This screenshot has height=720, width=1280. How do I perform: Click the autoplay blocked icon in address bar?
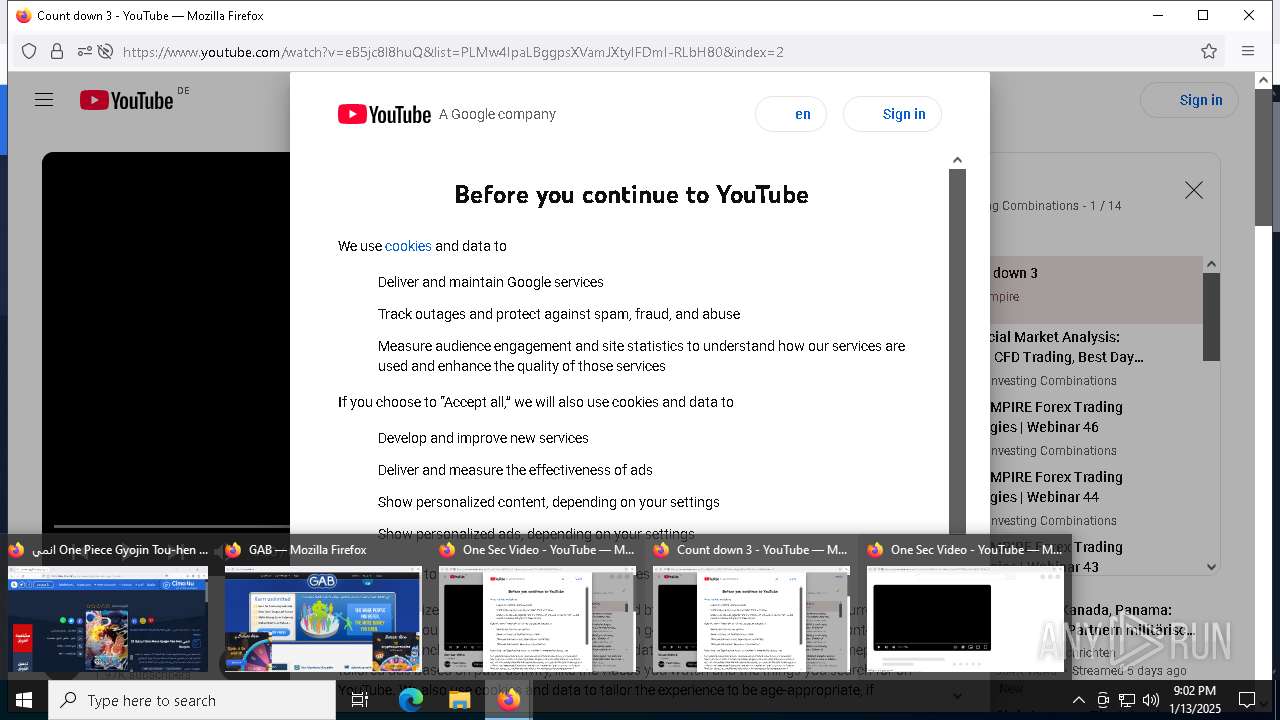[105, 51]
